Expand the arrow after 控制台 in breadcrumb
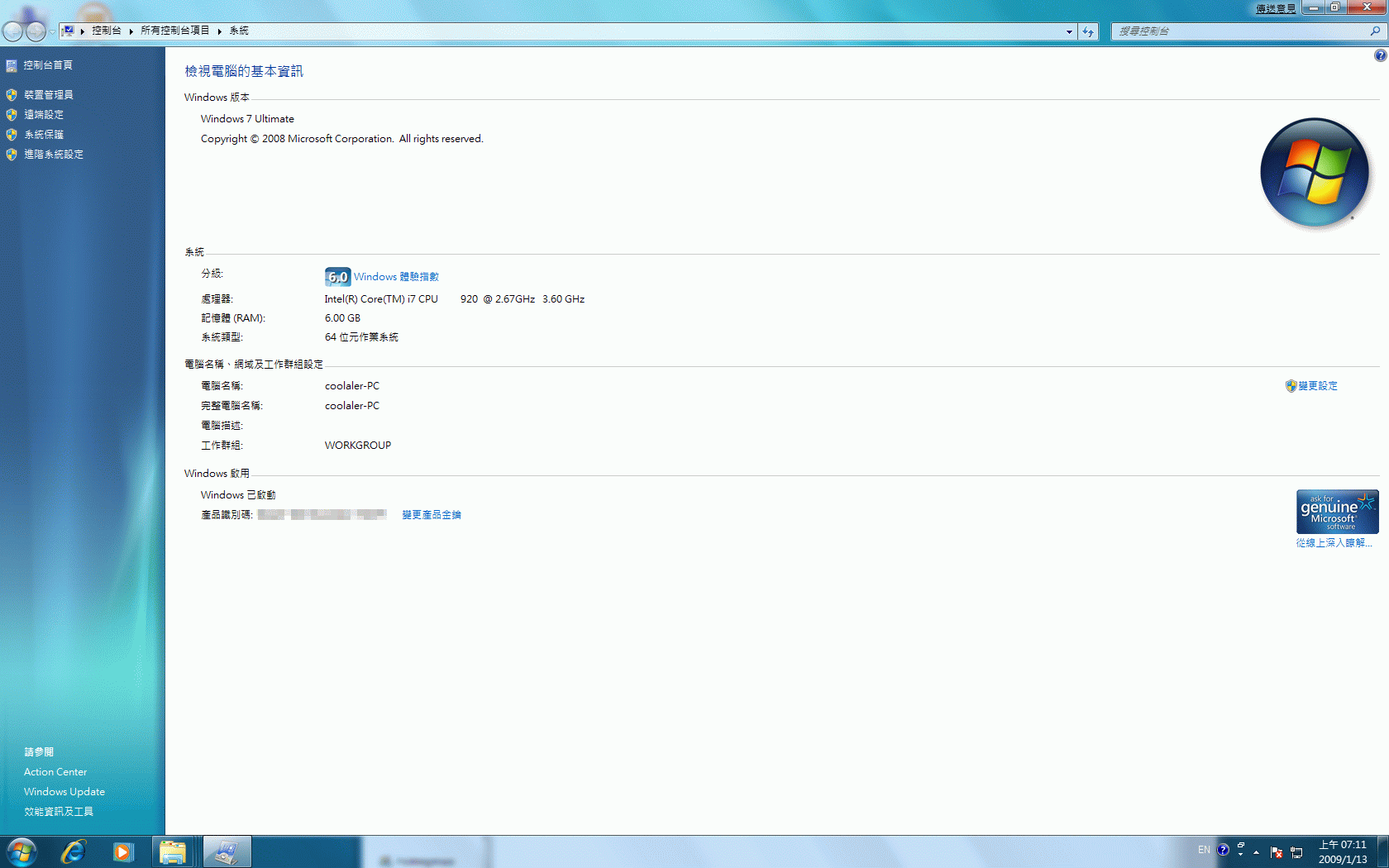Screen dimensions: 1389x868 tap(131, 31)
